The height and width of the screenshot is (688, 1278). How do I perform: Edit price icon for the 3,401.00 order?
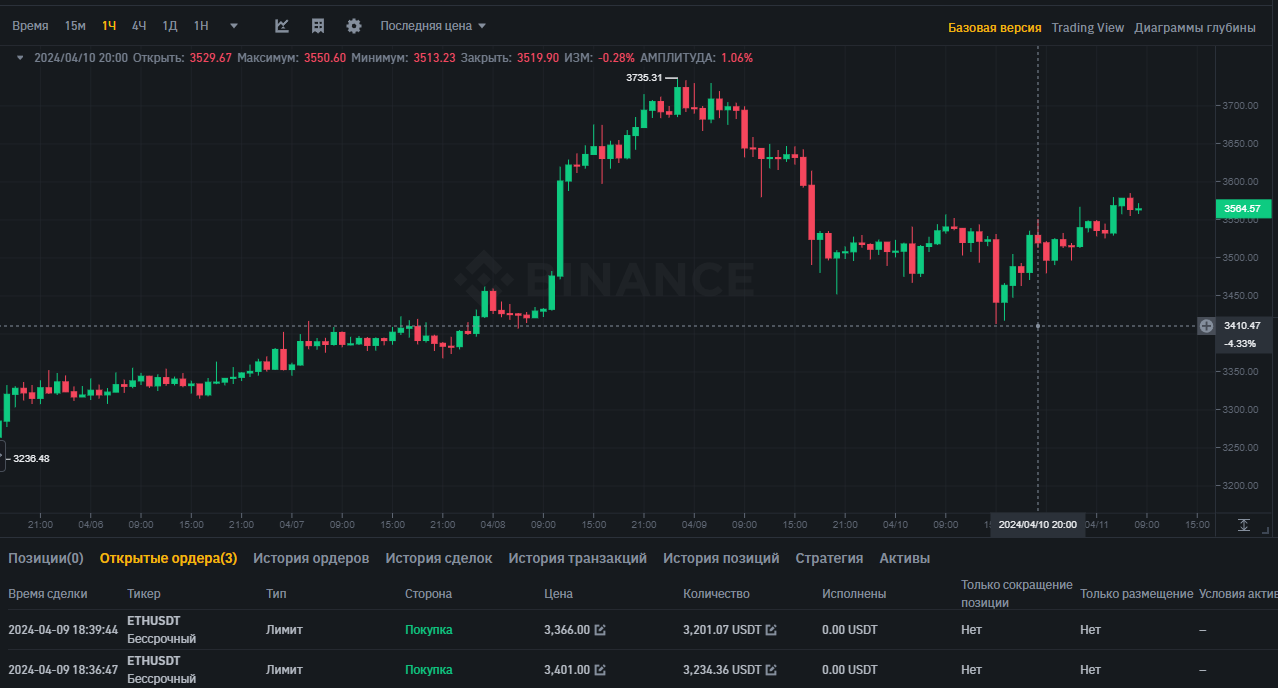(x=600, y=670)
